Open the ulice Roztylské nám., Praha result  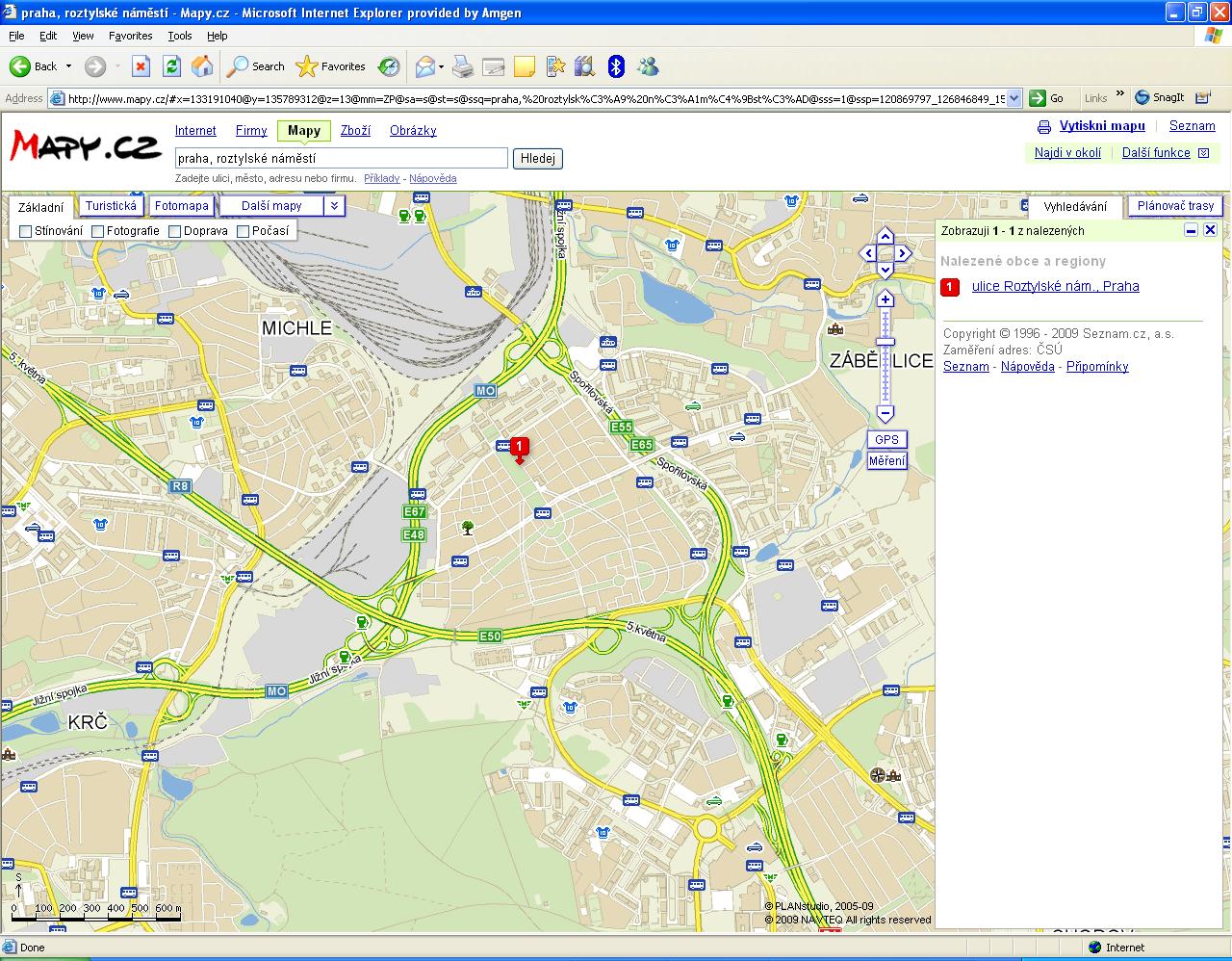coord(1055,286)
